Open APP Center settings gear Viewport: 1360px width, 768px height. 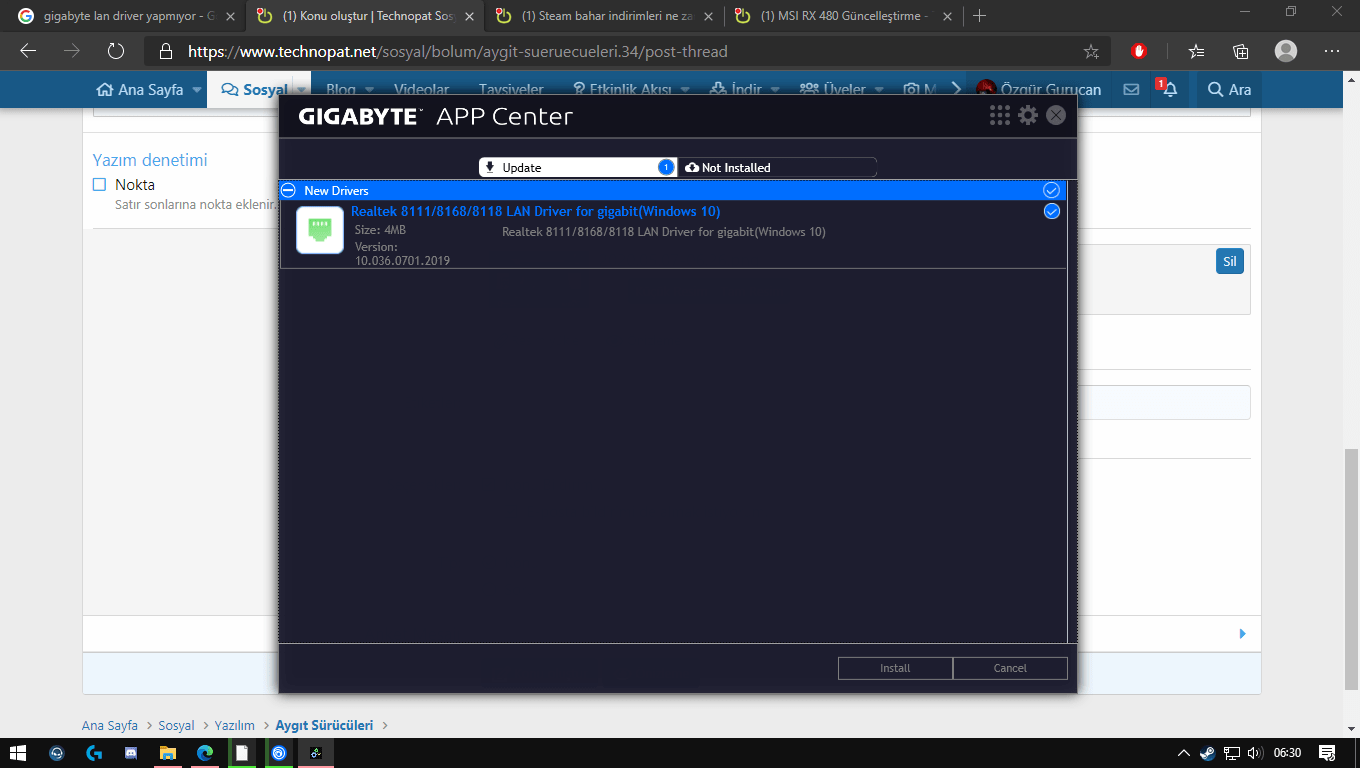click(1028, 116)
